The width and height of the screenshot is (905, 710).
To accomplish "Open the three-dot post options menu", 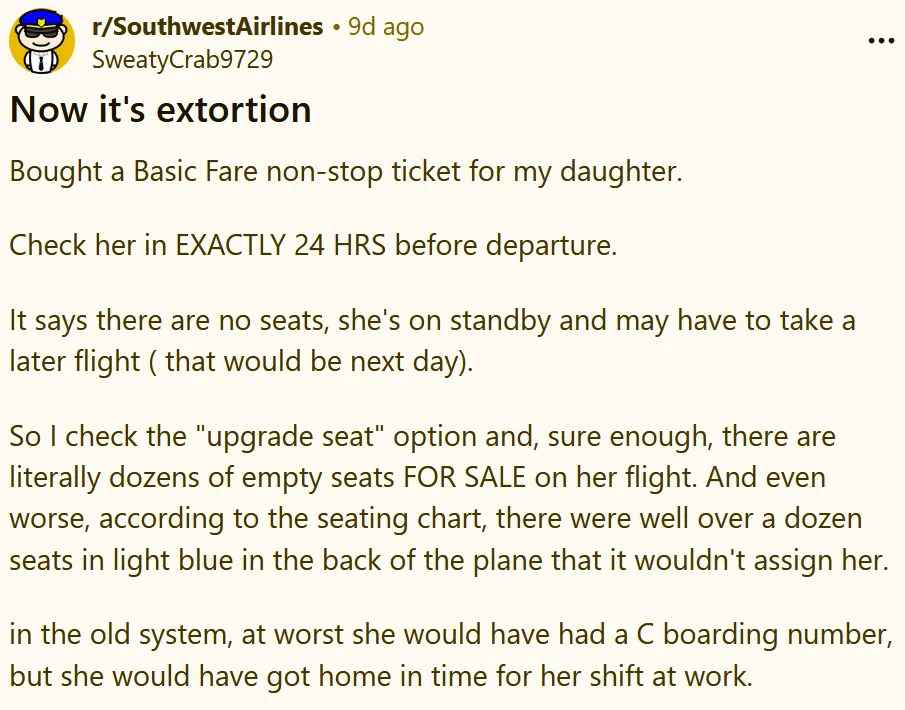I will 881,41.
